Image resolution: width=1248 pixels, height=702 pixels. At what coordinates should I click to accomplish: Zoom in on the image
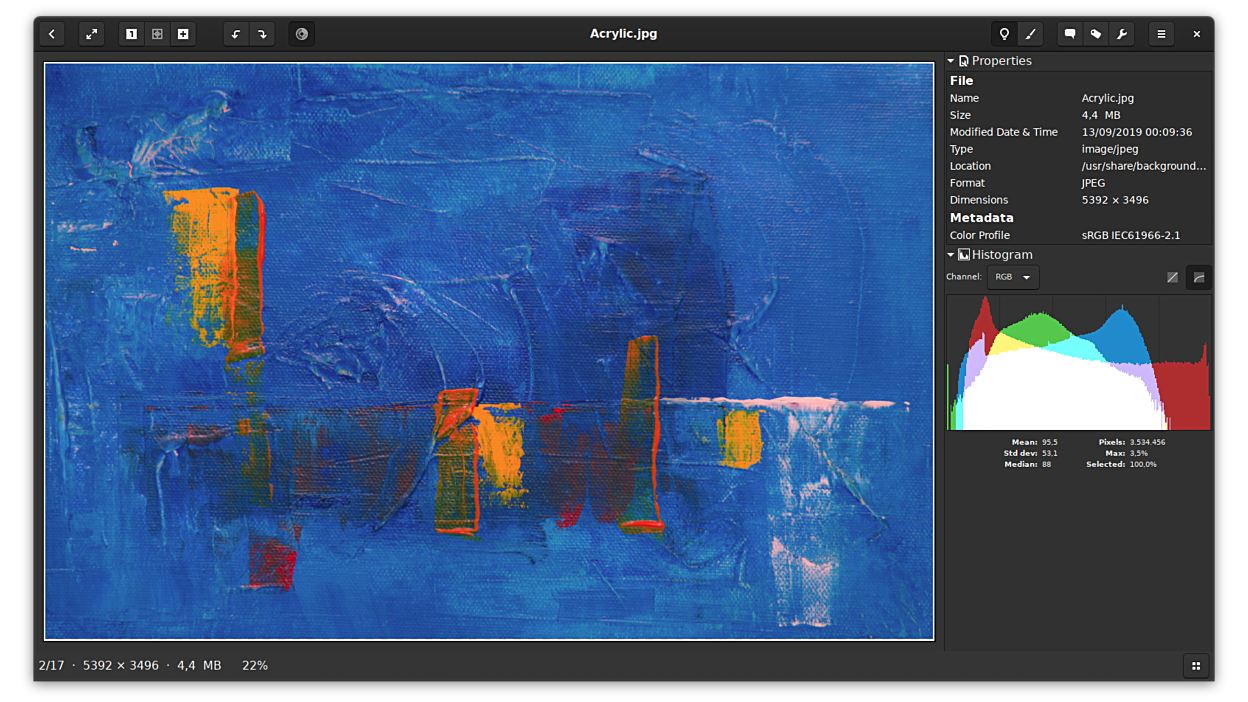pos(183,34)
